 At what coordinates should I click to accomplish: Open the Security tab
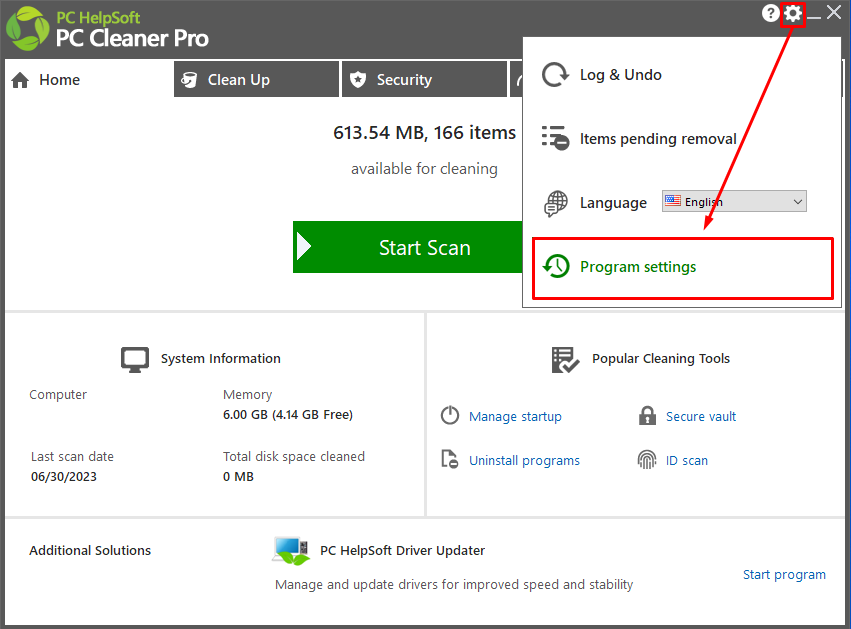tap(424, 79)
